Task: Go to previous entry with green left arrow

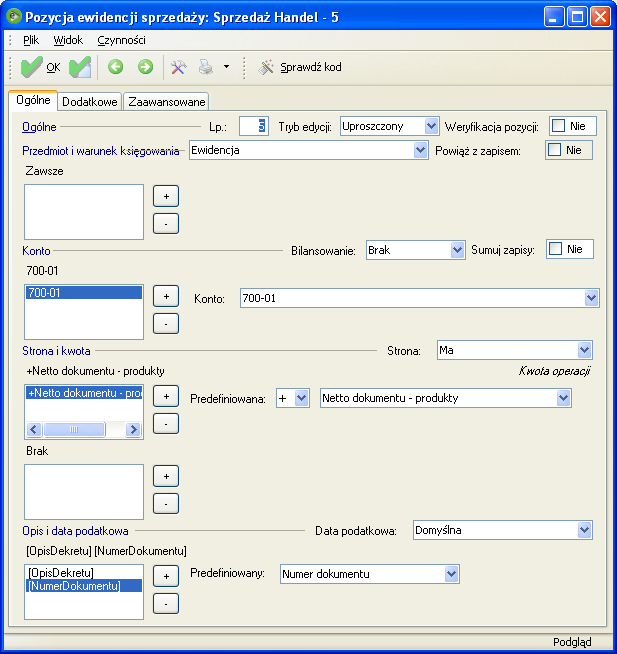Action: (x=116, y=67)
